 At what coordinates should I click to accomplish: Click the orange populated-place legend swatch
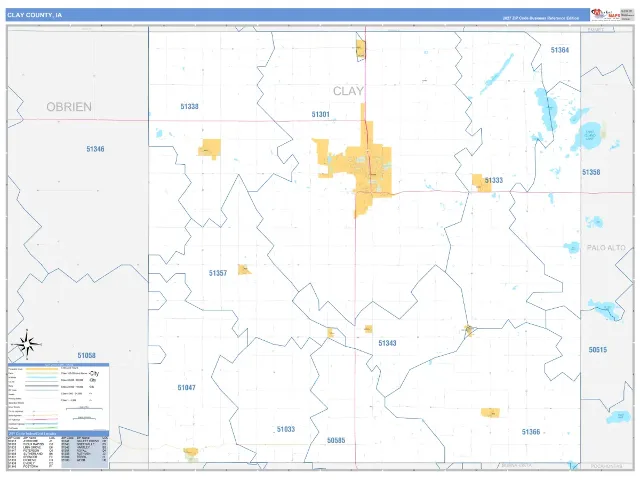coord(42,369)
